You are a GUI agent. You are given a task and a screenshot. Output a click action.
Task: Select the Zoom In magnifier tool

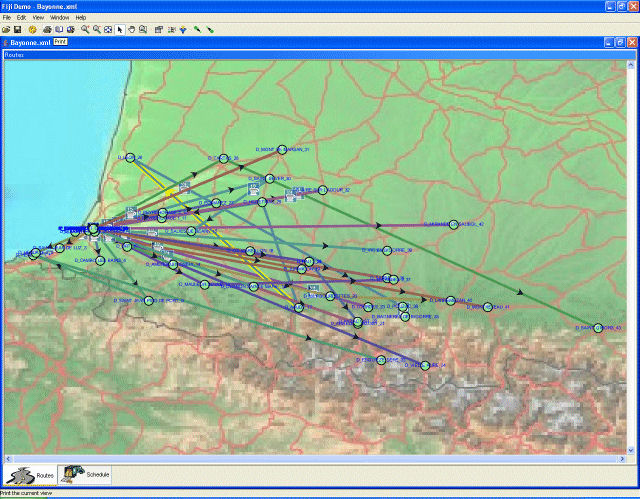pyautogui.click(x=85, y=30)
